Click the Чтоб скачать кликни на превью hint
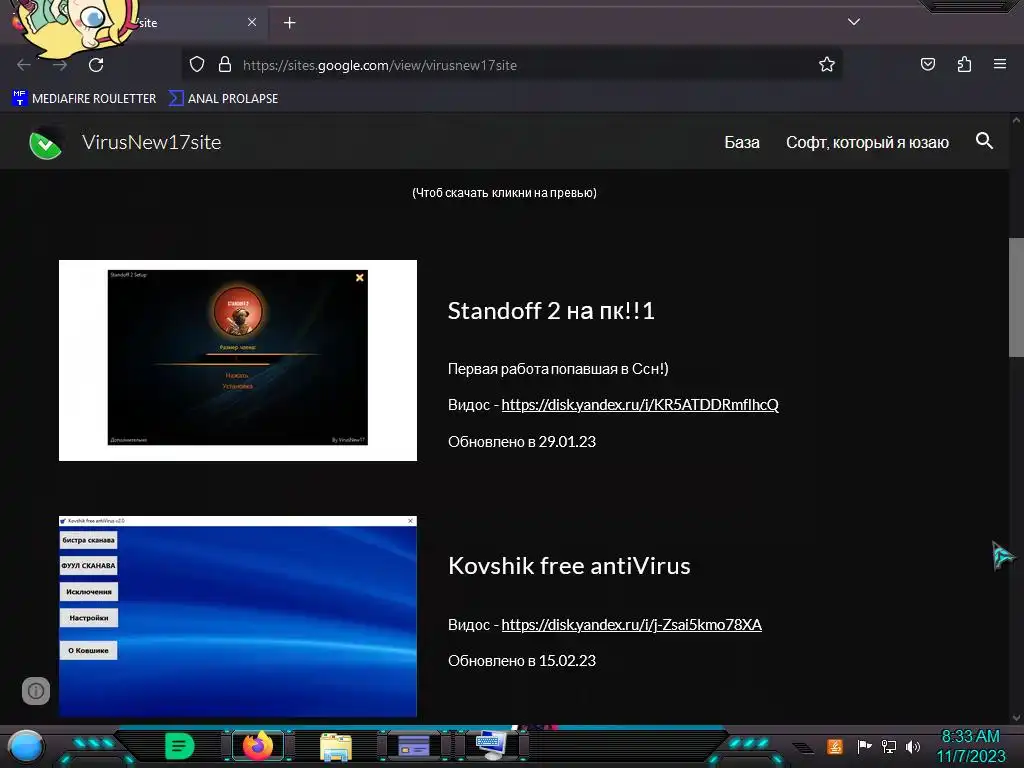The width and height of the screenshot is (1024, 768). click(x=504, y=193)
